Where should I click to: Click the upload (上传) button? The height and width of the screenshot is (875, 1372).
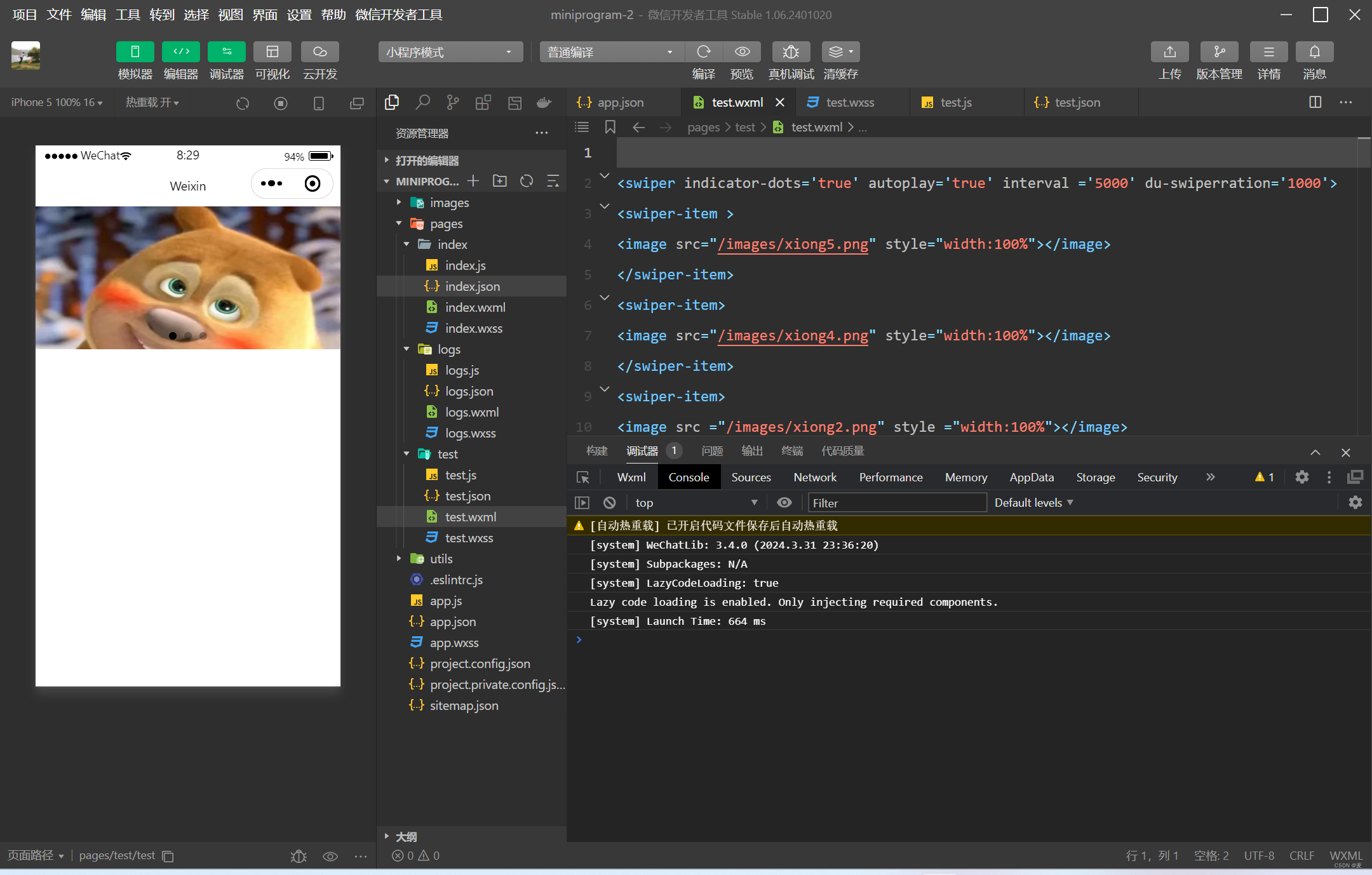coord(1169,51)
